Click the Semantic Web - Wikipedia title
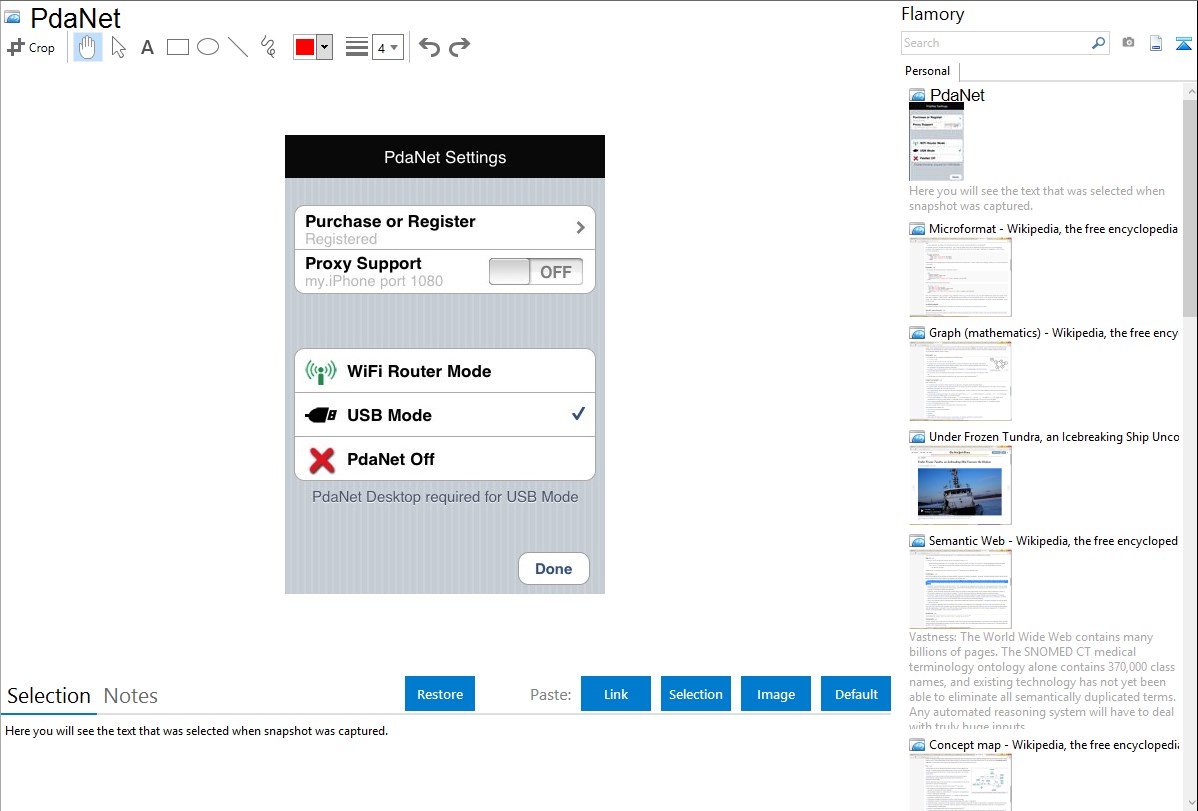This screenshot has height=811, width=1198. click(x=1053, y=540)
